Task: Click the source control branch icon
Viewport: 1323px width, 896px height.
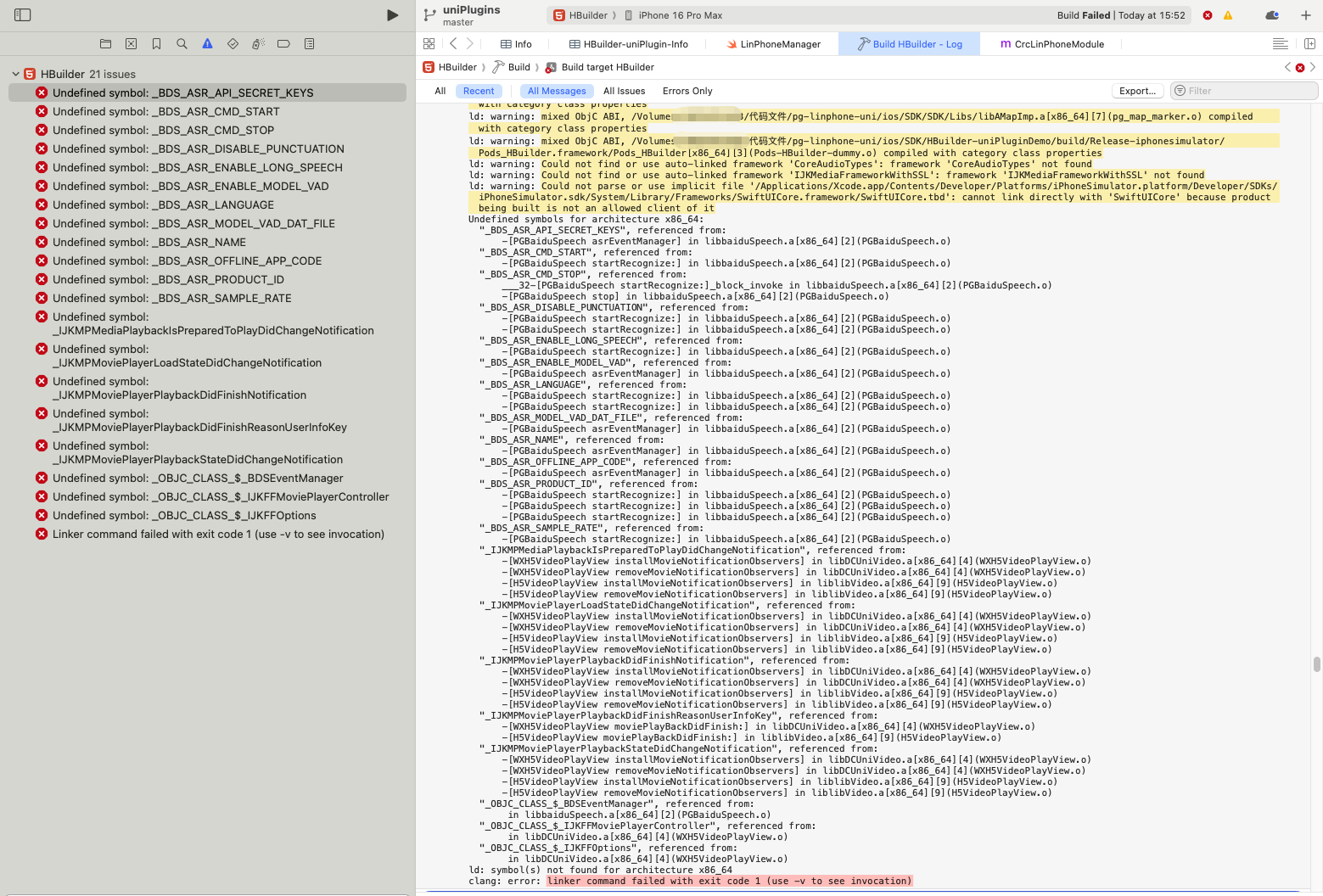Action: point(429,15)
